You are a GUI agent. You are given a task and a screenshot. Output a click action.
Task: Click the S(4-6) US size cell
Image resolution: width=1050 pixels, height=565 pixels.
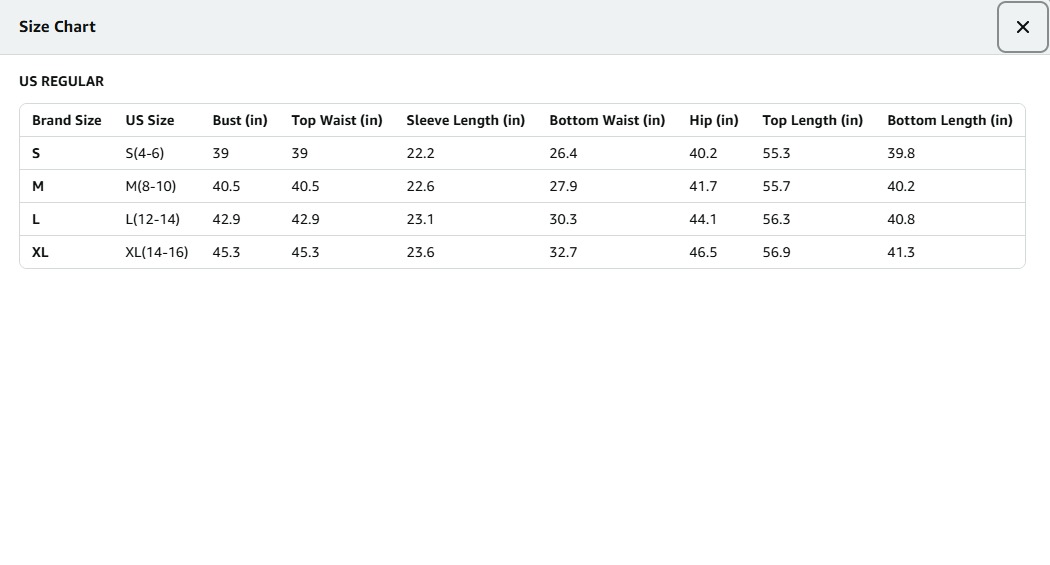[144, 153]
